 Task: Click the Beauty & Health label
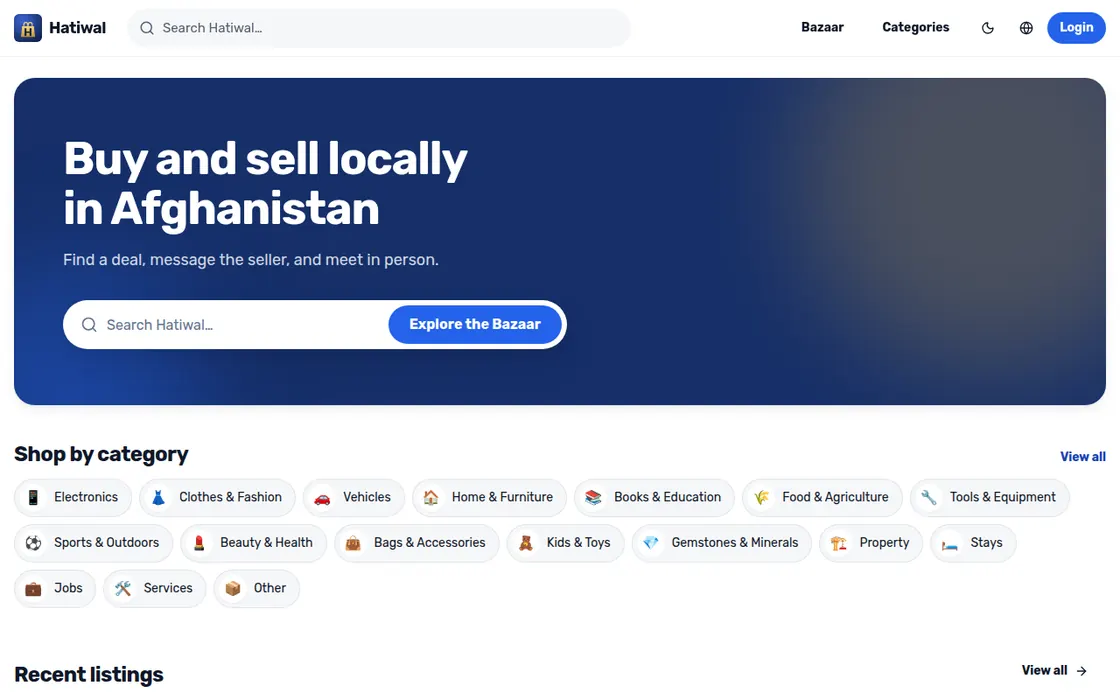(266, 543)
